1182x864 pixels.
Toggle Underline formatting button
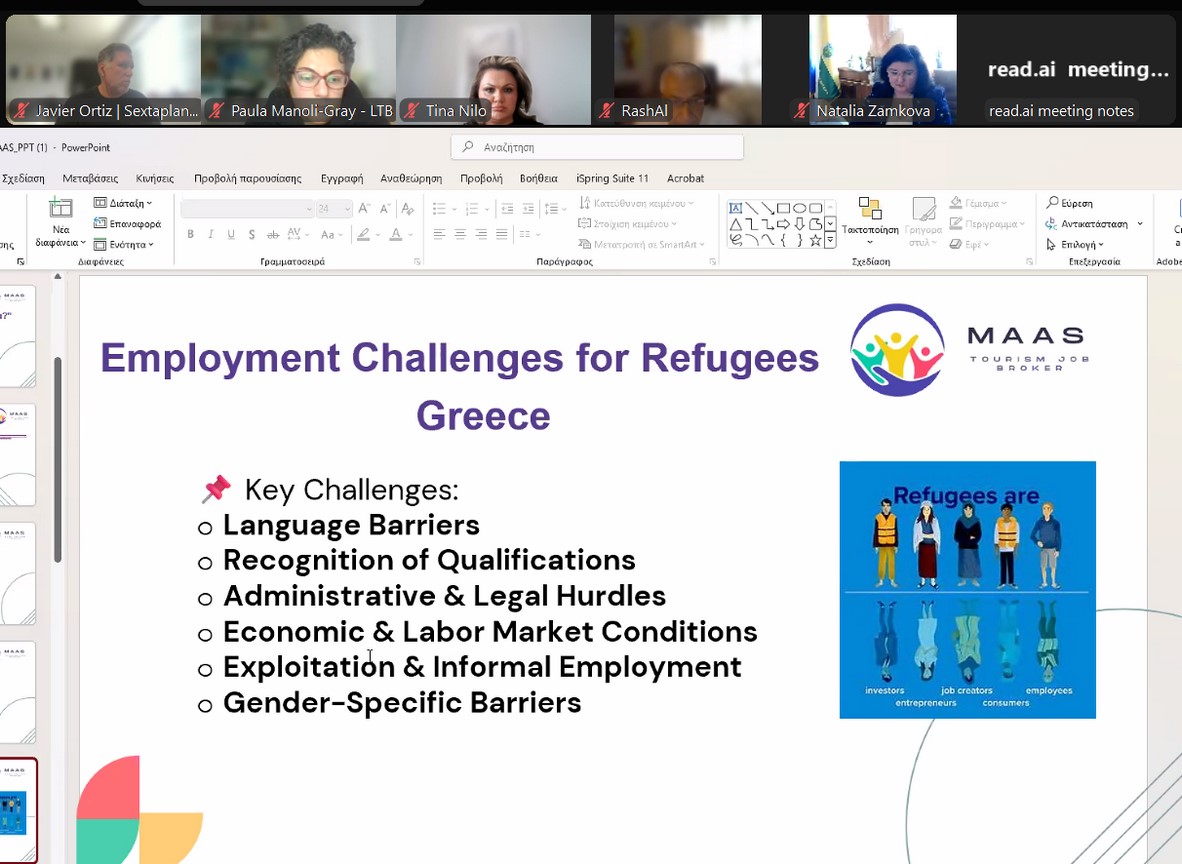231,235
